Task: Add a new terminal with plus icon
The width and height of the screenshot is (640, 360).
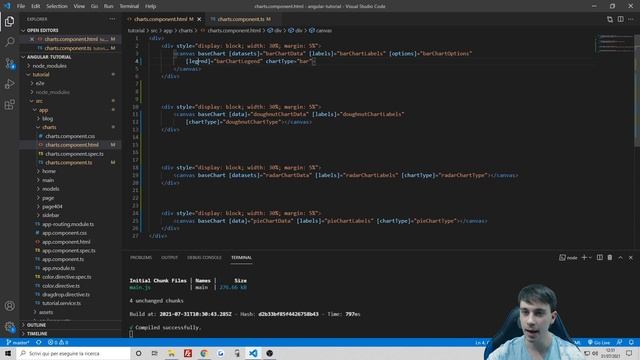Action: click(x=584, y=258)
